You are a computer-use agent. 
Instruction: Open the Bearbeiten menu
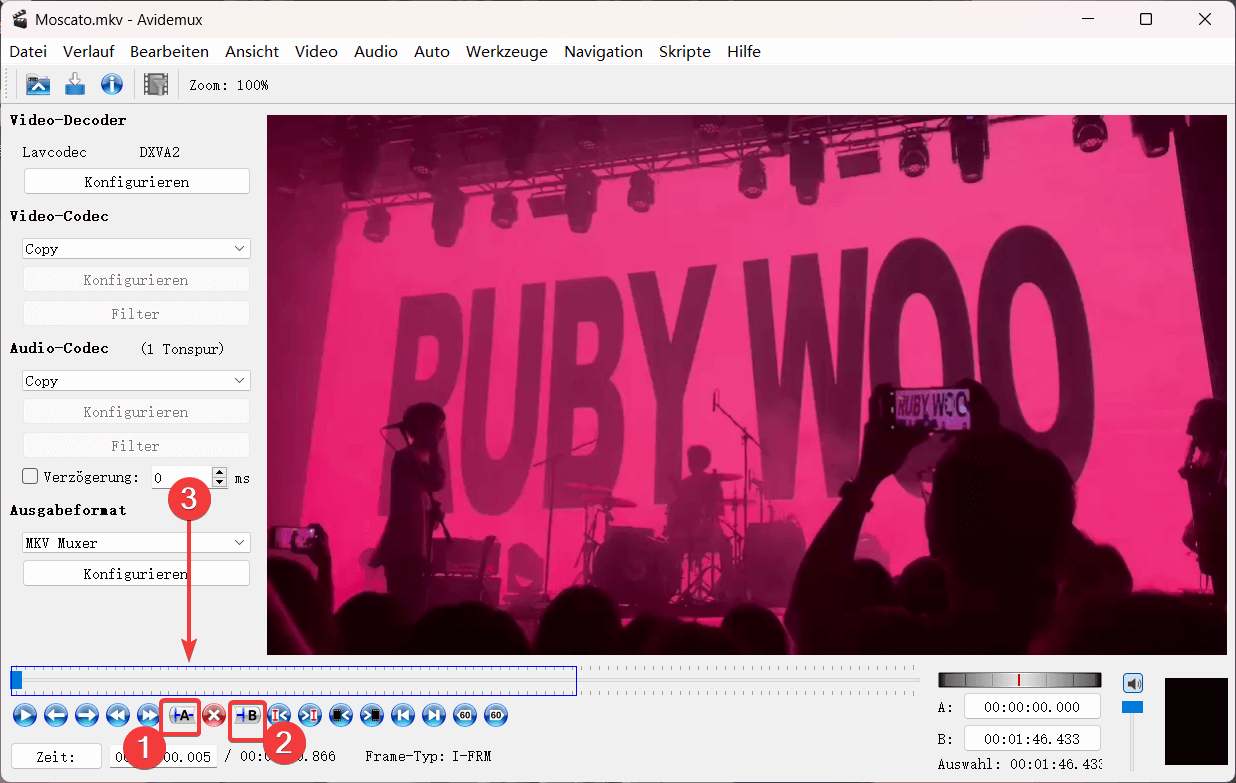pos(169,51)
